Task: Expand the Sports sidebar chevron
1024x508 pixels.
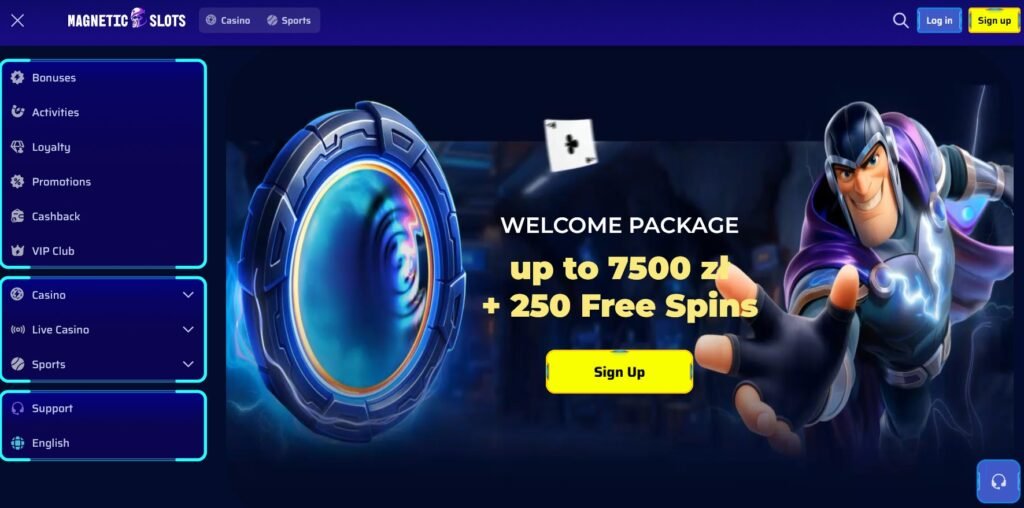Action: click(x=188, y=364)
